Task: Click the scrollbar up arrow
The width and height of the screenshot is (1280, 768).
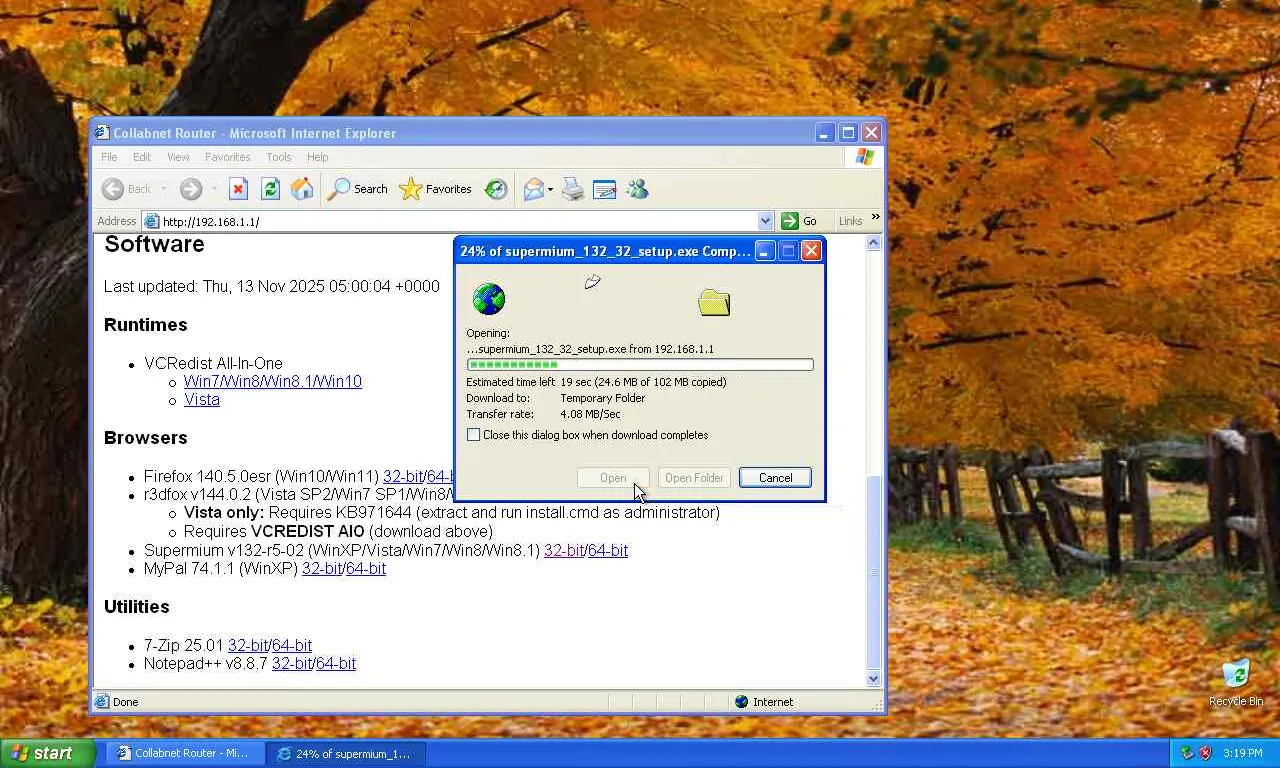Action: point(874,243)
